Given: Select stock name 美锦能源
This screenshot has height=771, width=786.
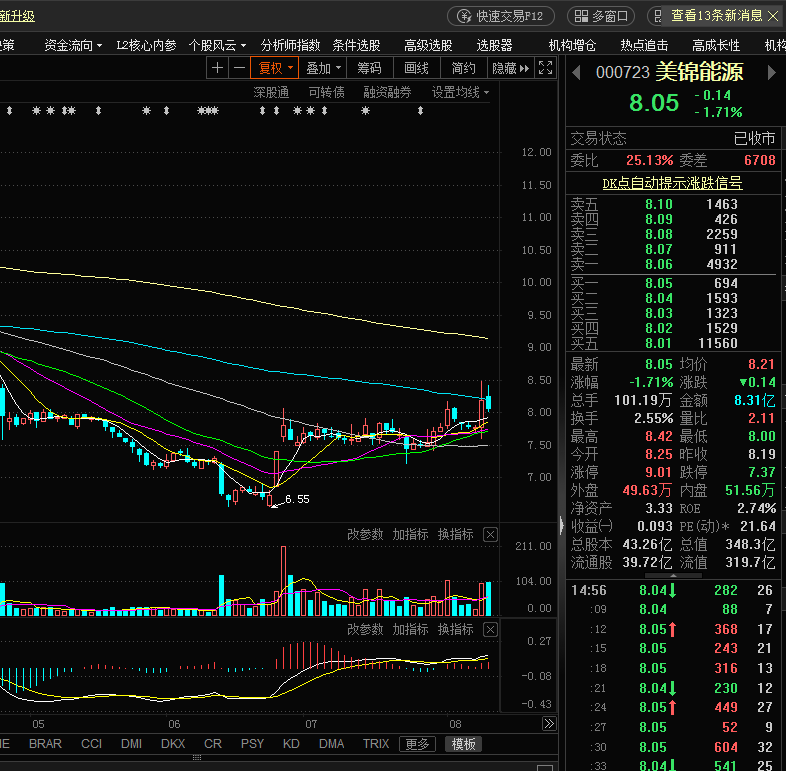Looking at the screenshot, I should [699, 72].
